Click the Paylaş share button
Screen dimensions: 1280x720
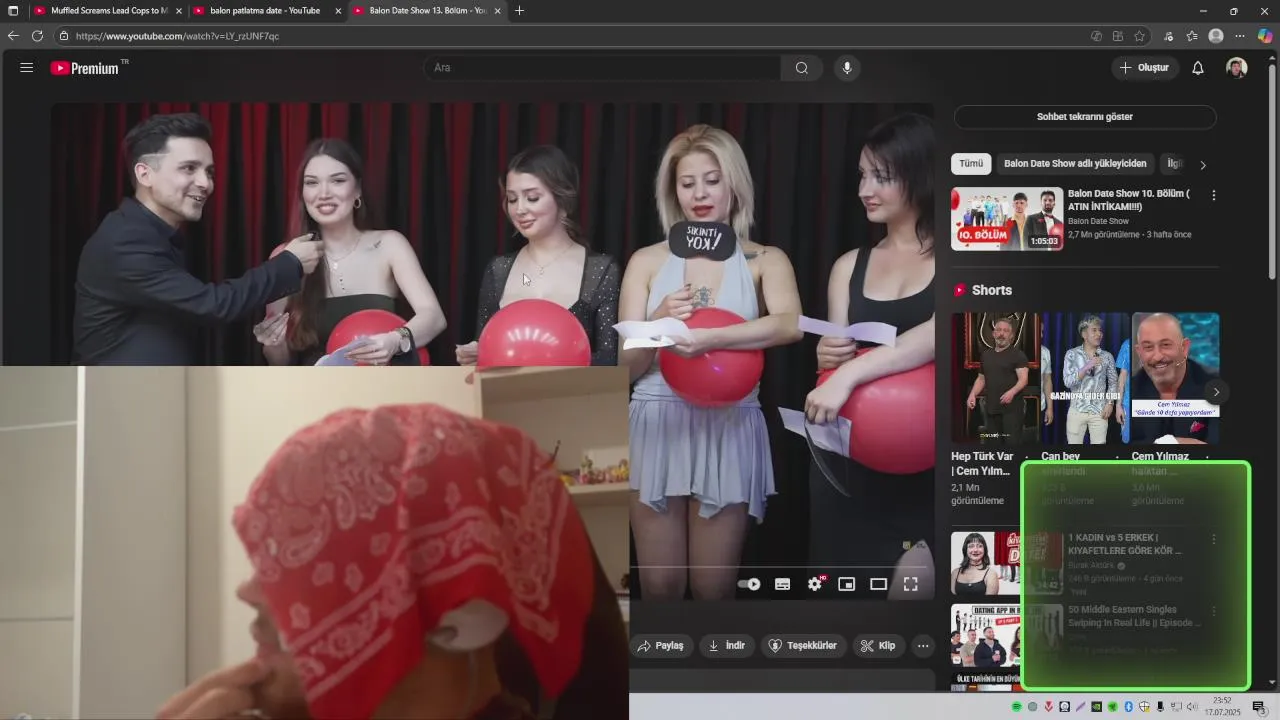(x=661, y=646)
